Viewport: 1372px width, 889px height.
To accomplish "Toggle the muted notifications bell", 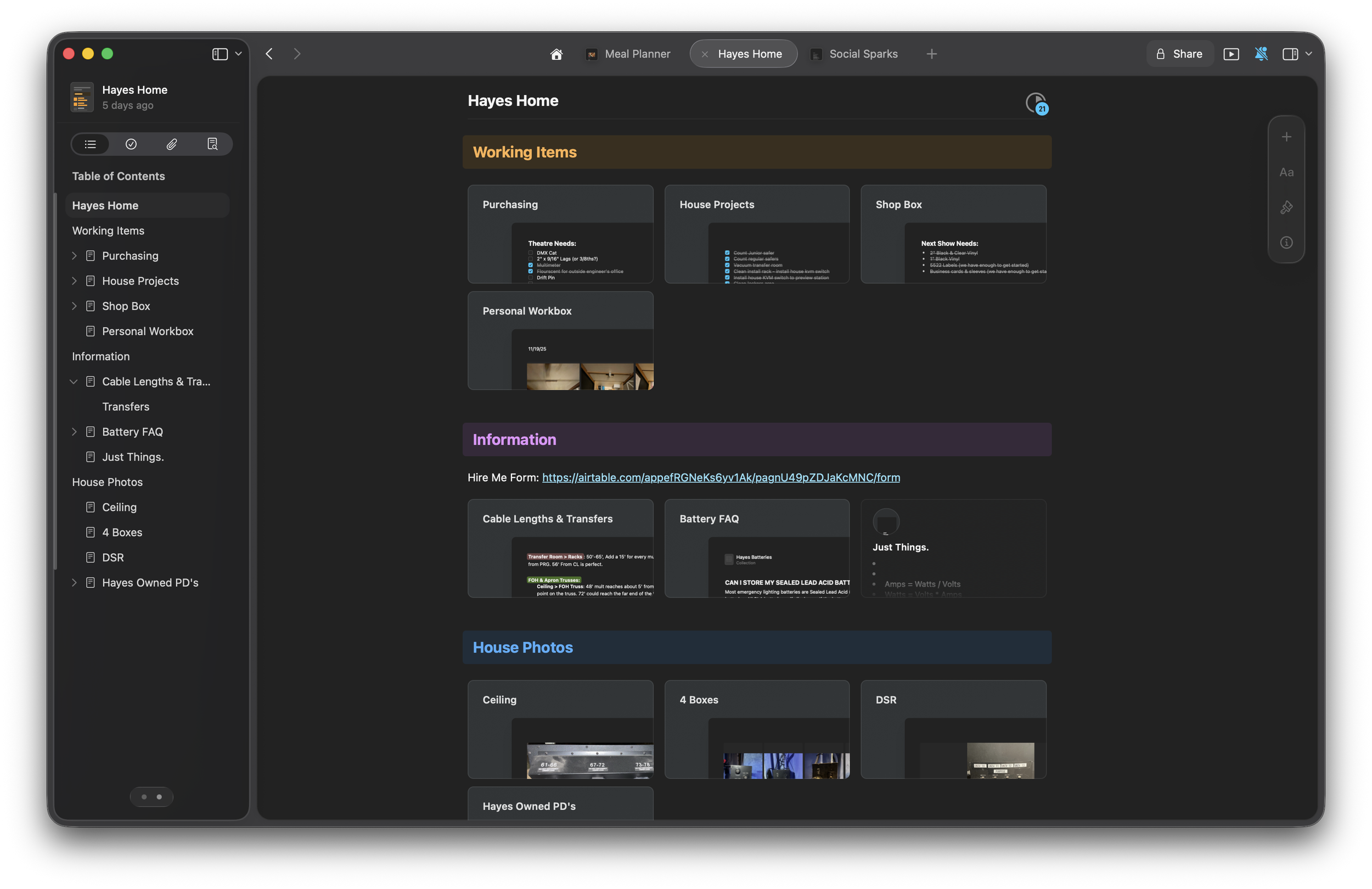I will pyautogui.click(x=1261, y=54).
